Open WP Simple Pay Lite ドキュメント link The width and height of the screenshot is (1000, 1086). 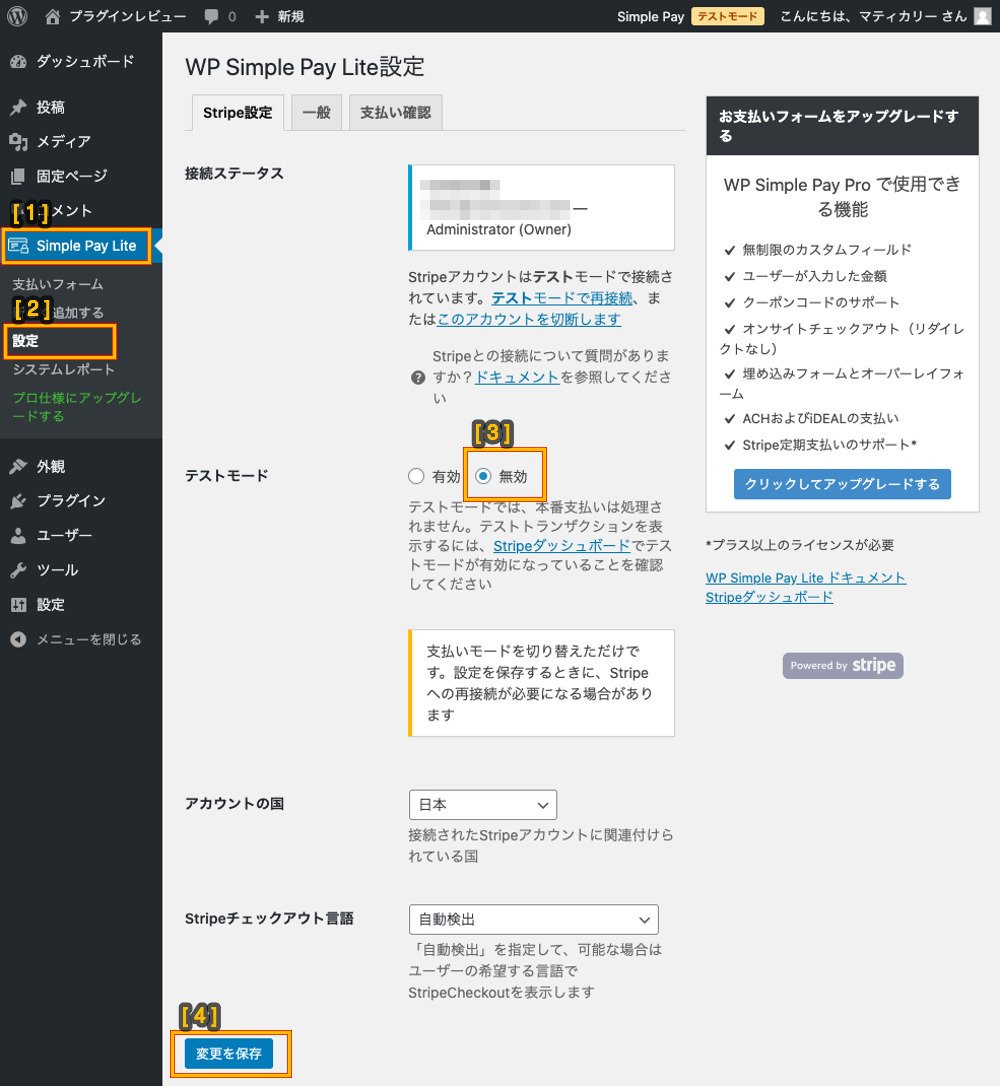[805, 578]
